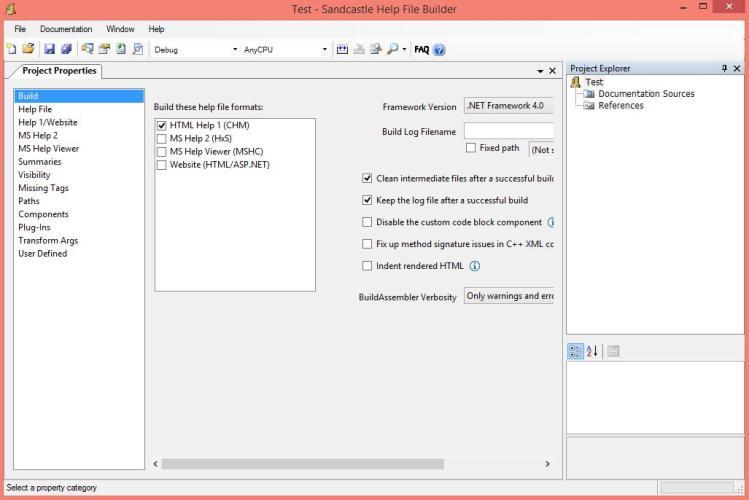Viewport: 749px width, 500px height.
Task: Open the AnyCPU platform dropdown
Action: tap(285, 49)
